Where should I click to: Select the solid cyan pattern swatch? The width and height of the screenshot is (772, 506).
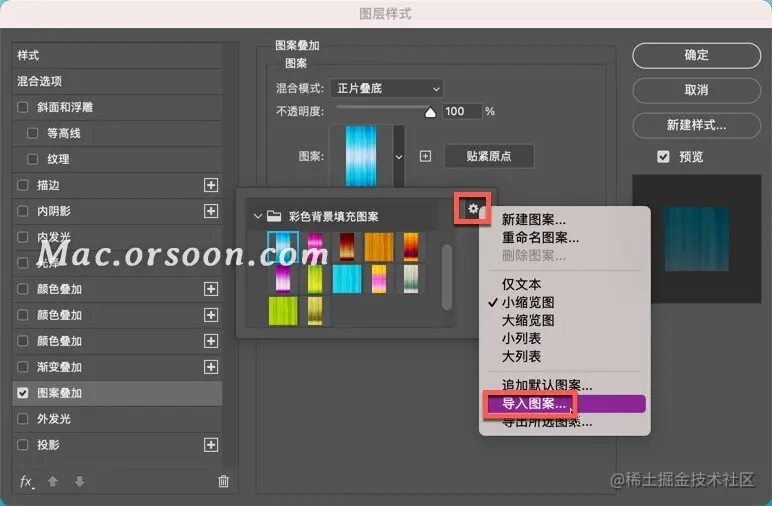(x=347, y=279)
